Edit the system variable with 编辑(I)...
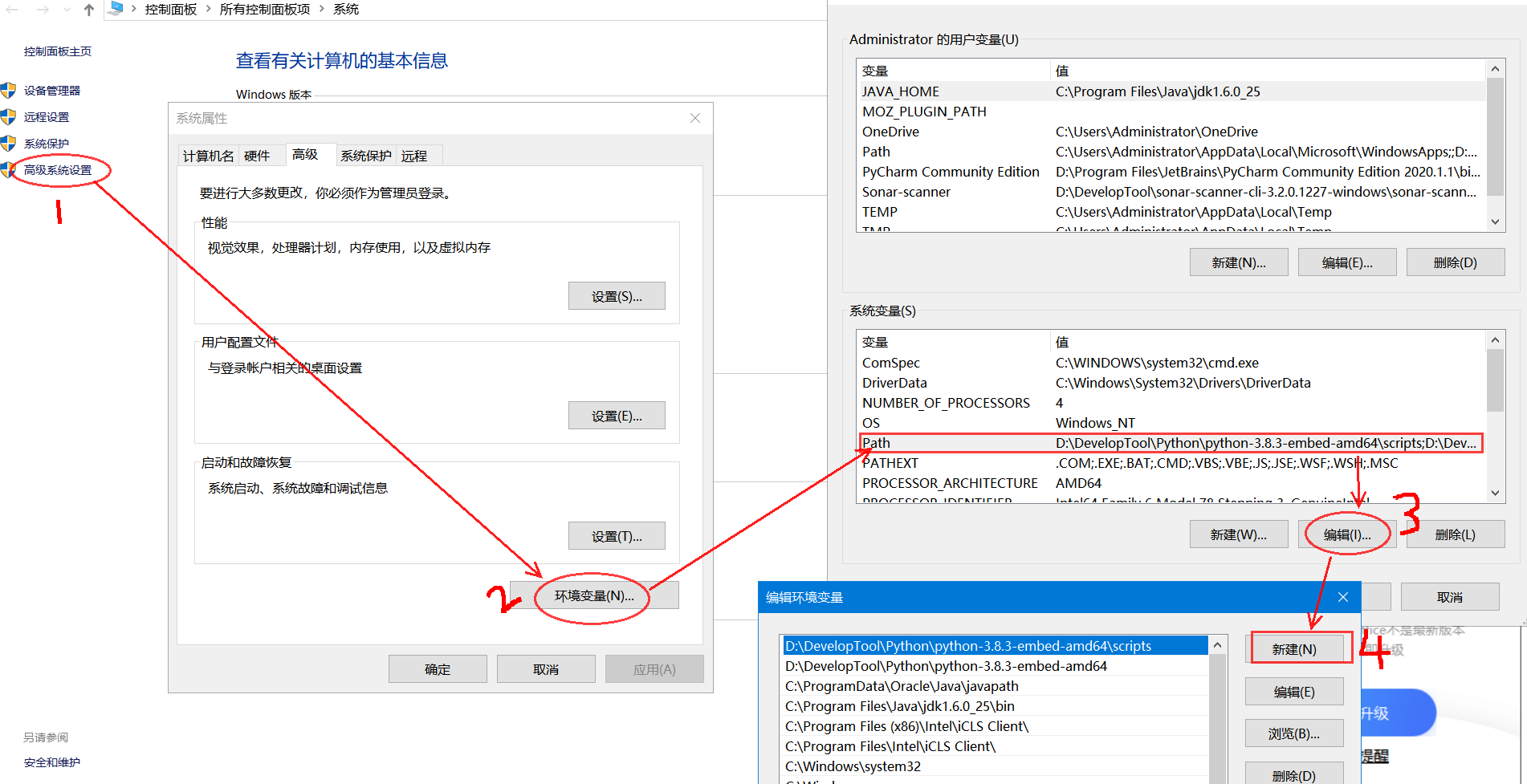 coord(1347,534)
